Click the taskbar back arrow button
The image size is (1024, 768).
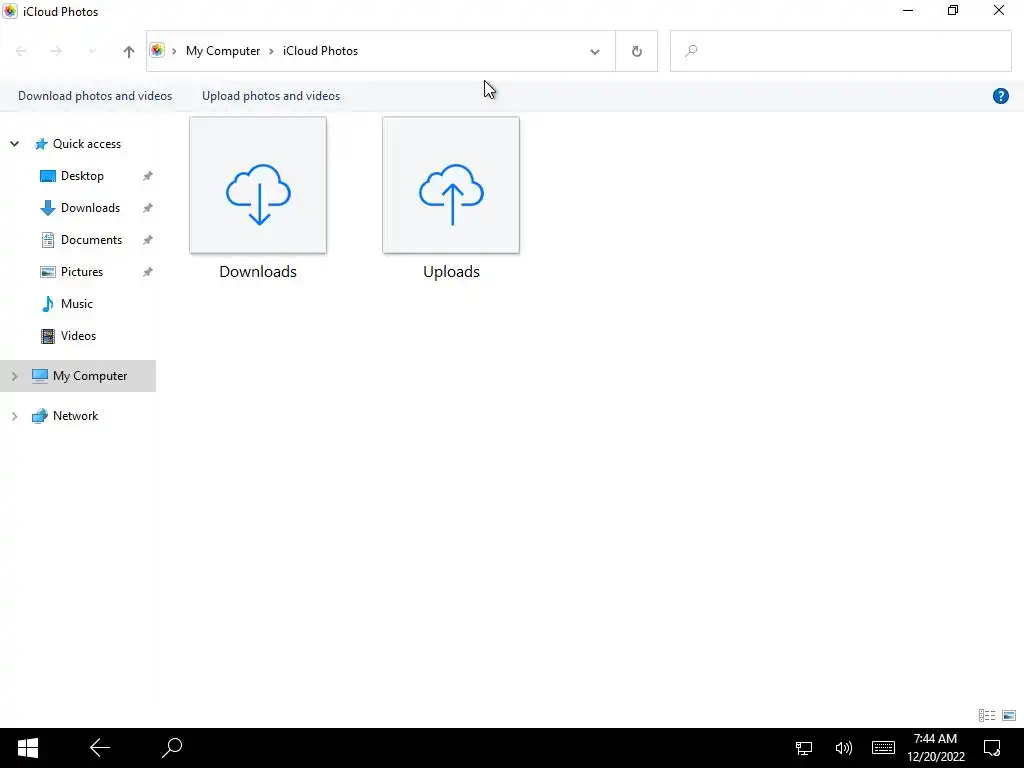pos(100,748)
